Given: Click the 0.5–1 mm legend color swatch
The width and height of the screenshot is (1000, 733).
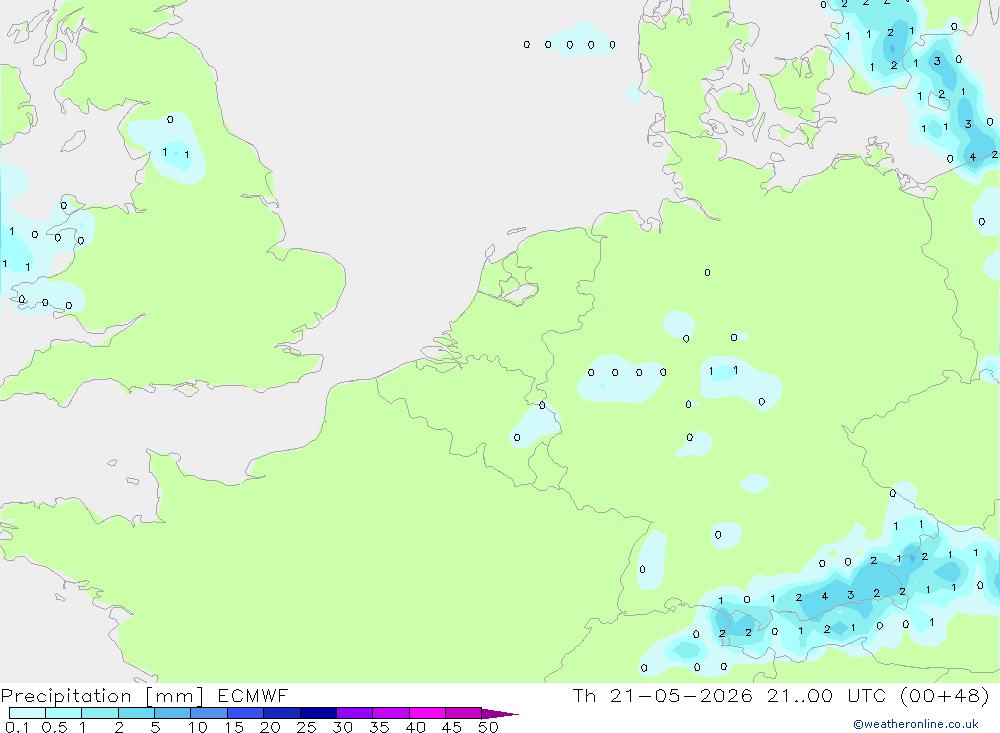Looking at the screenshot, I should click(64, 713).
